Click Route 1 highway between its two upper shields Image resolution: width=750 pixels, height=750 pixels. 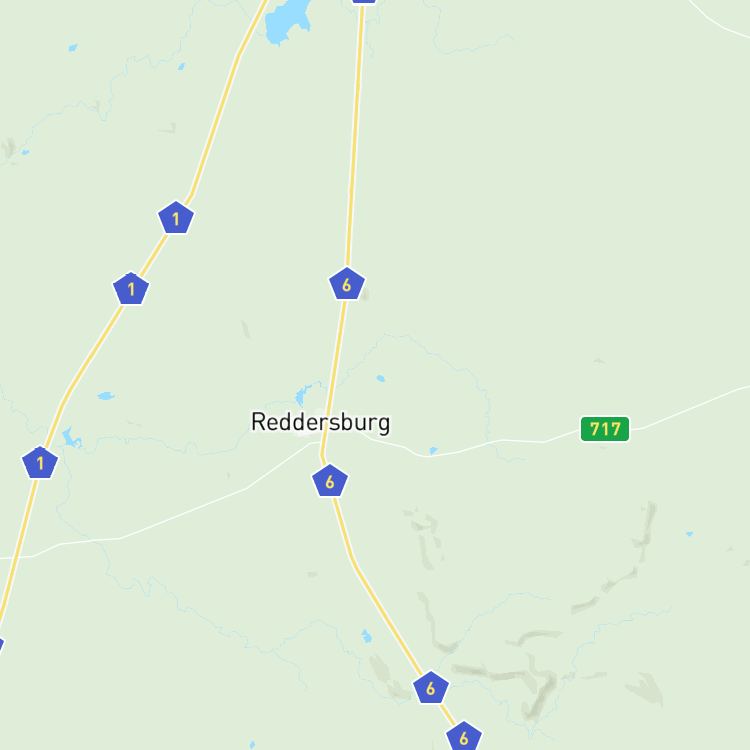[x=154, y=254]
